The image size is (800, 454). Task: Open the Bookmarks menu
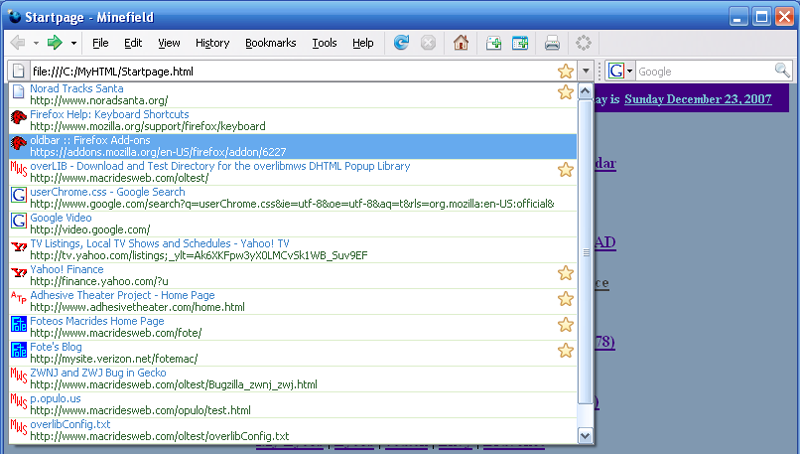pos(270,43)
